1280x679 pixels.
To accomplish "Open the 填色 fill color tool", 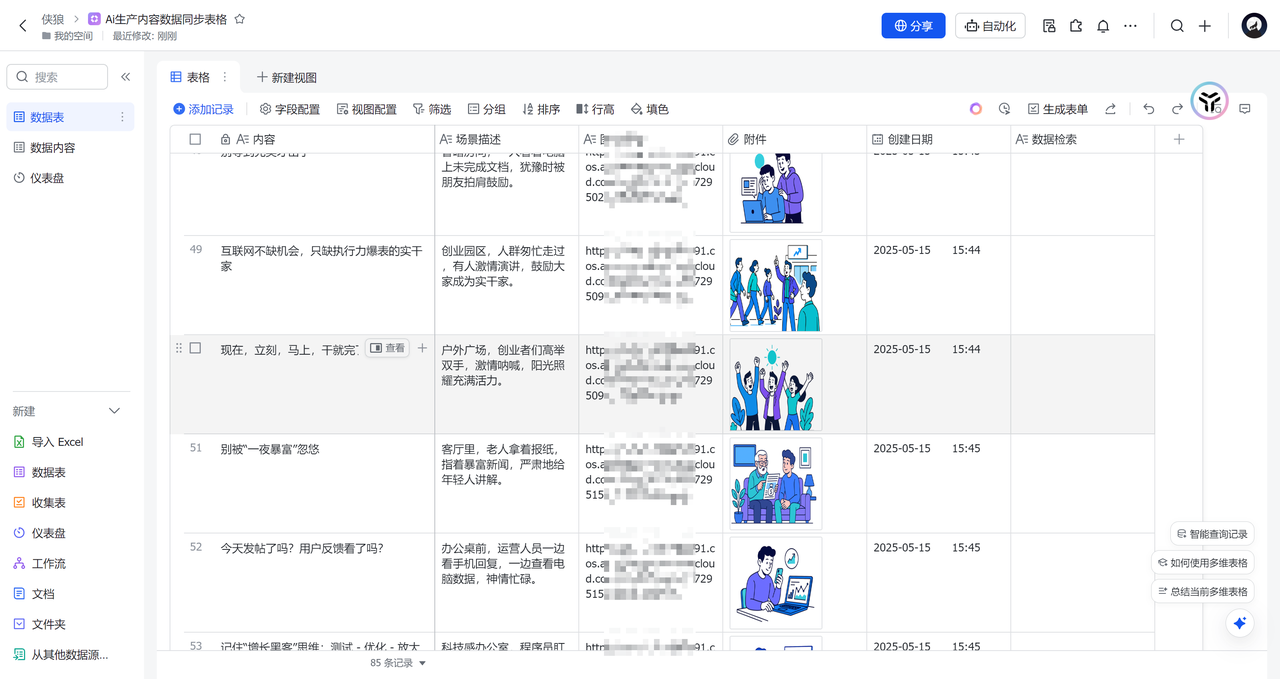I will click(650, 109).
